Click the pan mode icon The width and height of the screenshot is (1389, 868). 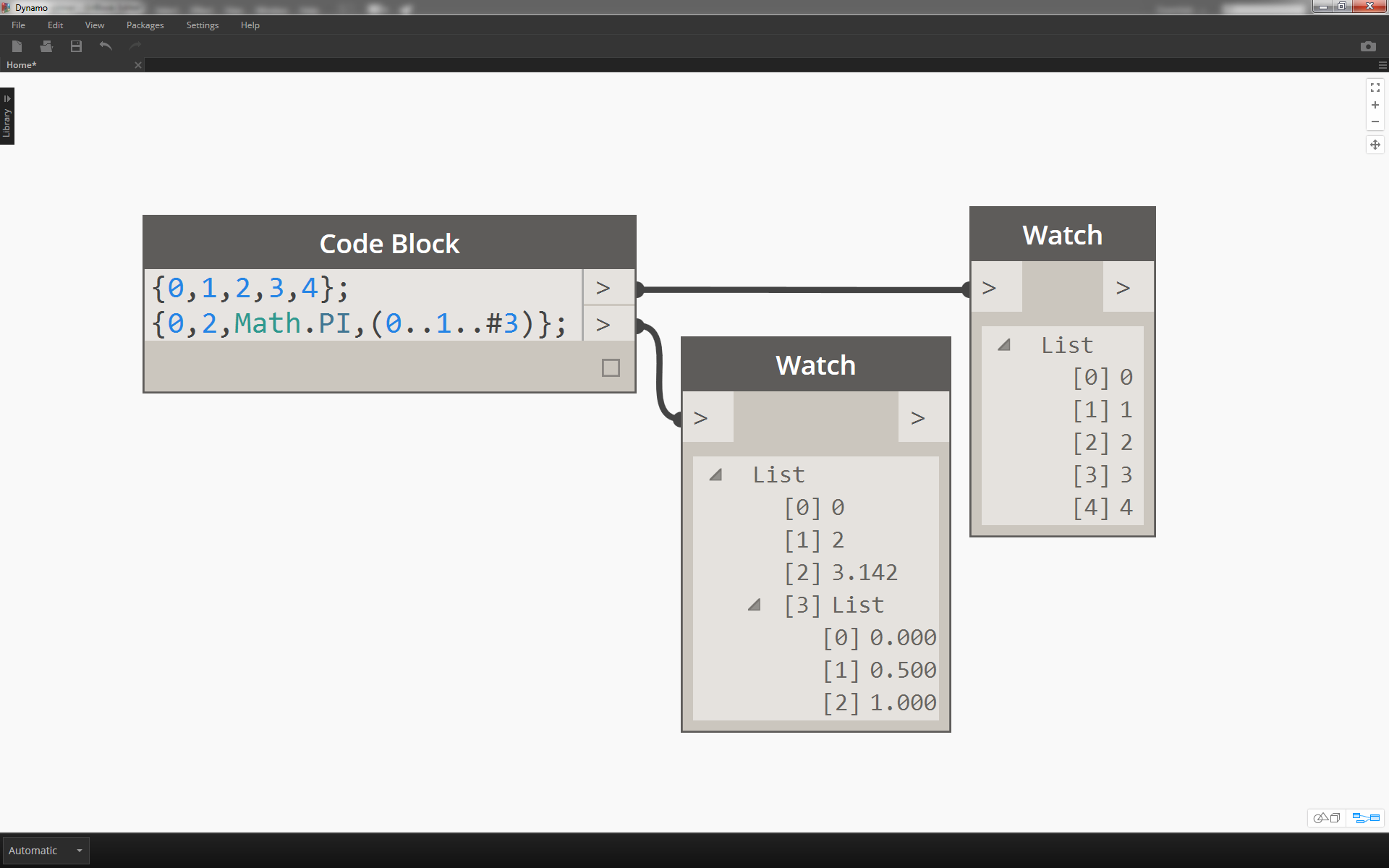(1375, 145)
